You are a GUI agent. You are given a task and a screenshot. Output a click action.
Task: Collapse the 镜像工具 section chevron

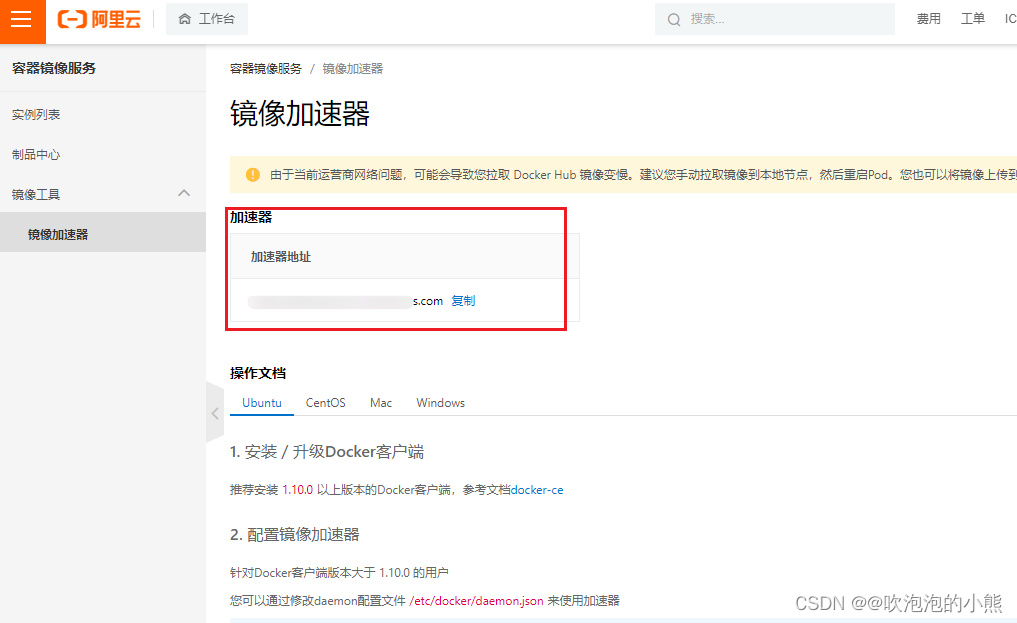(184, 193)
